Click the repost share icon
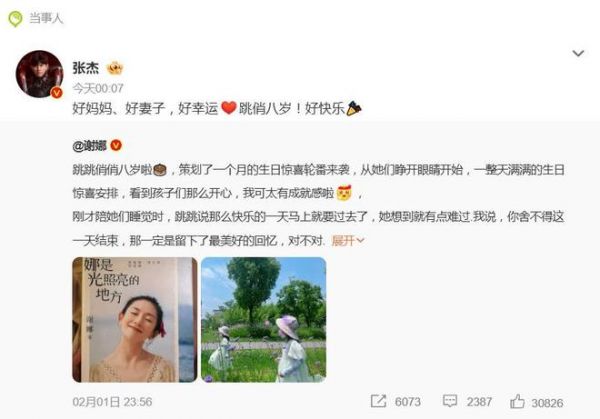The height and width of the screenshot is (419, 600). pyautogui.click(x=378, y=401)
